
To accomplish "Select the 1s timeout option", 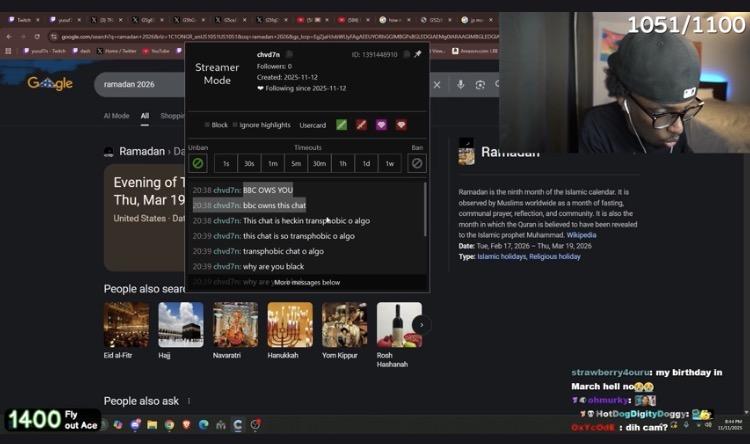I will pyautogui.click(x=226, y=163).
